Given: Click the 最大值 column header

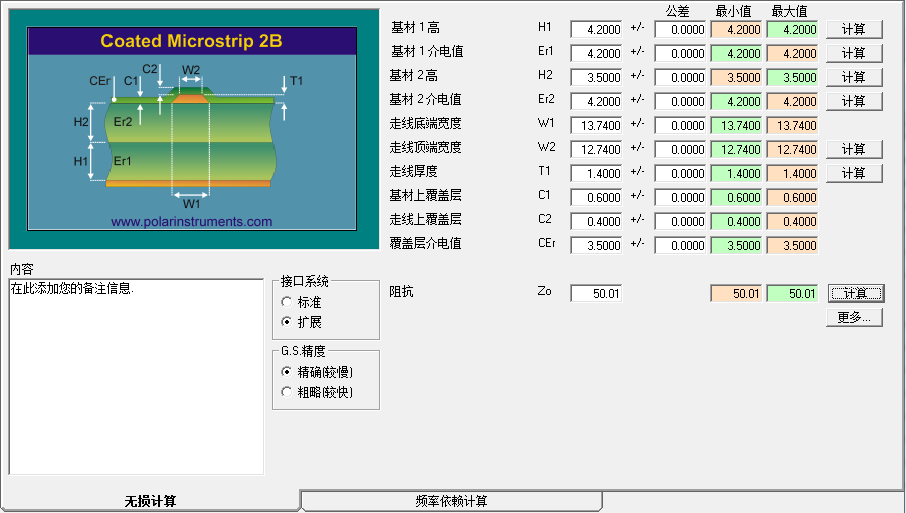Looking at the screenshot, I should click(790, 11).
